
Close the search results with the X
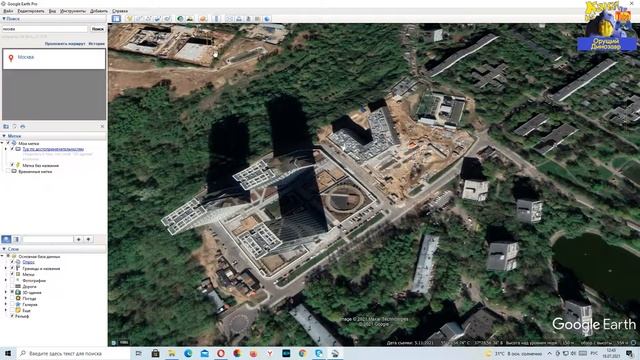point(102,127)
